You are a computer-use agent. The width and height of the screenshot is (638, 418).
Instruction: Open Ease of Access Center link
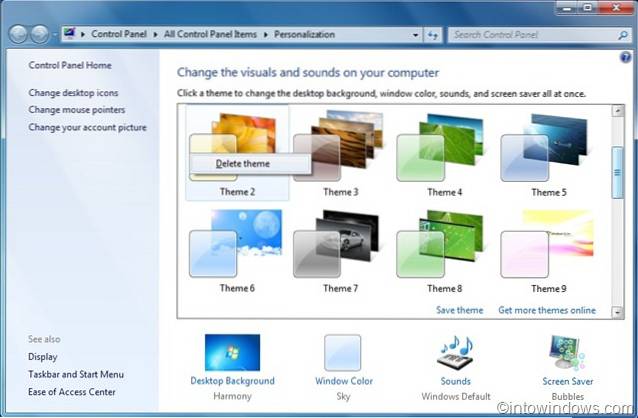[72, 392]
